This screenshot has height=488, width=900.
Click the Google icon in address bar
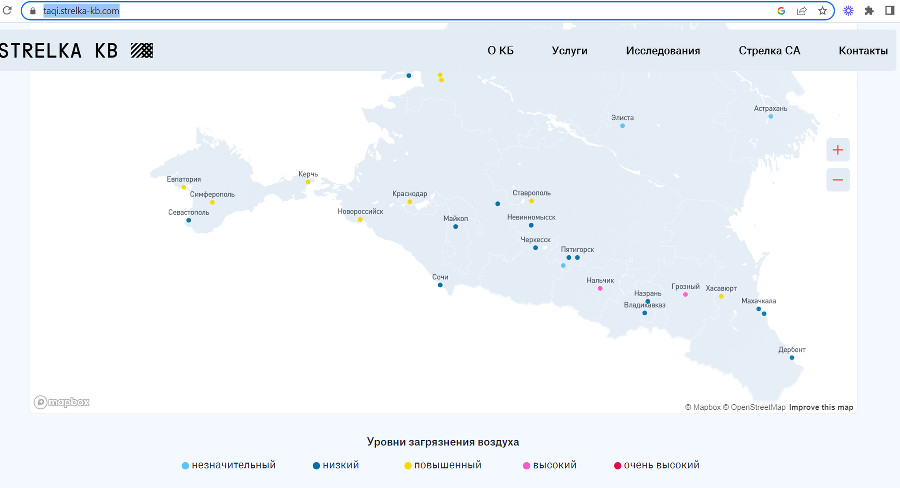(x=781, y=10)
